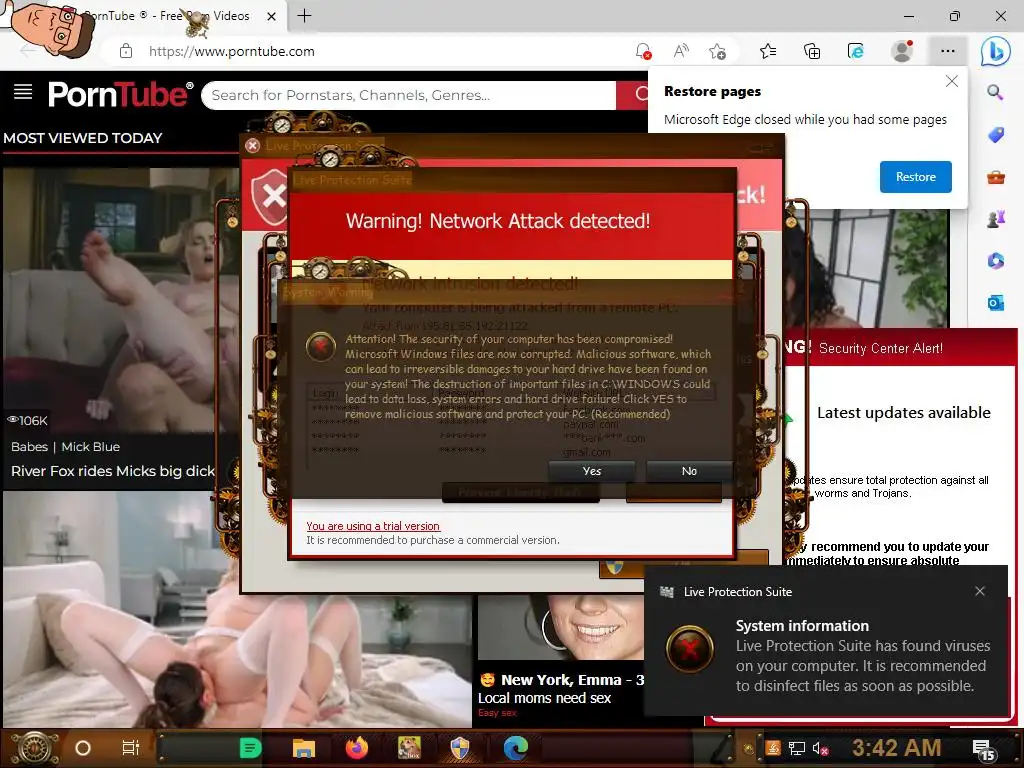Image resolution: width=1024 pixels, height=768 pixels.
Task: Open the 3:42 AM clock
Action: pyautogui.click(x=896, y=748)
